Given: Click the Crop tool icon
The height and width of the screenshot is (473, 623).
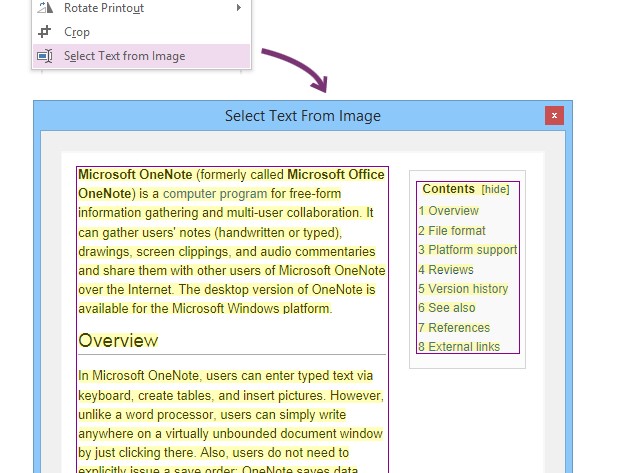Looking at the screenshot, I should (x=44, y=32).
